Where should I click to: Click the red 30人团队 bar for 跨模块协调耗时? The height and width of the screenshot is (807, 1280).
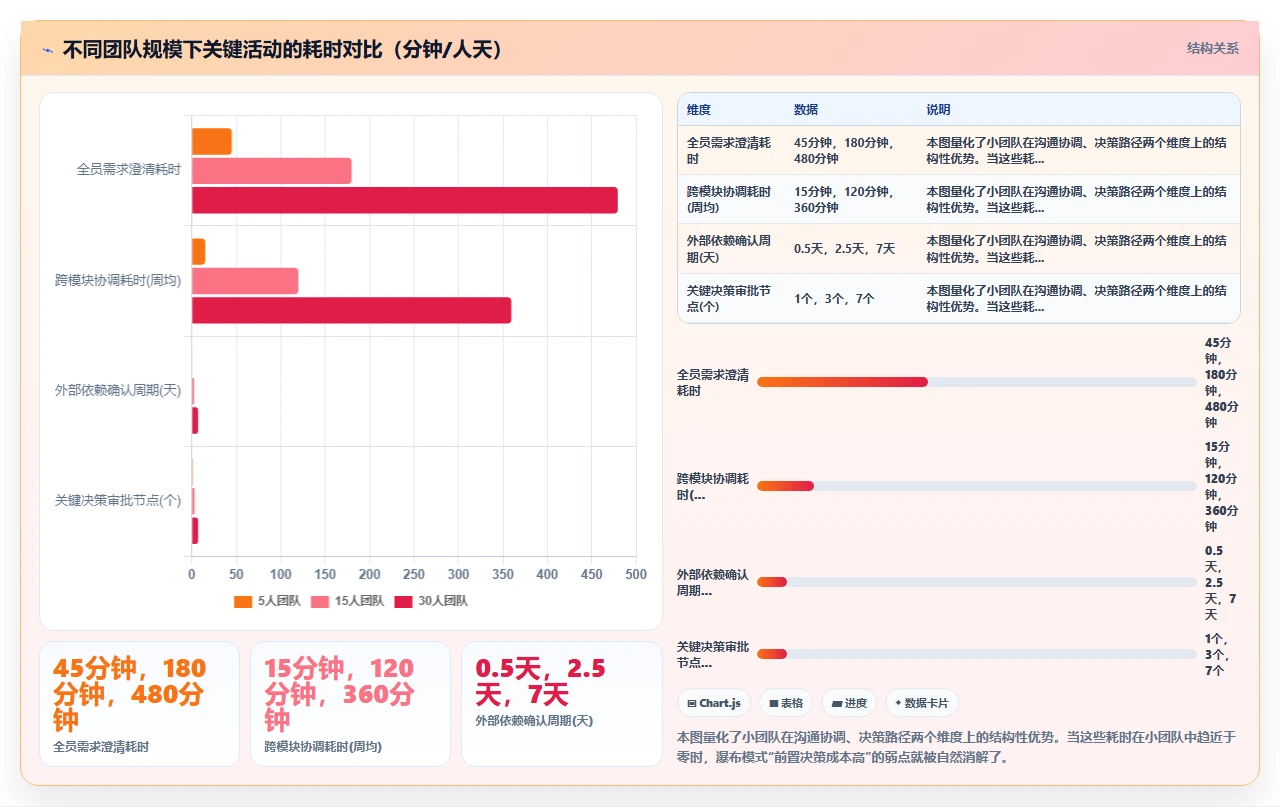coord(351,310)
